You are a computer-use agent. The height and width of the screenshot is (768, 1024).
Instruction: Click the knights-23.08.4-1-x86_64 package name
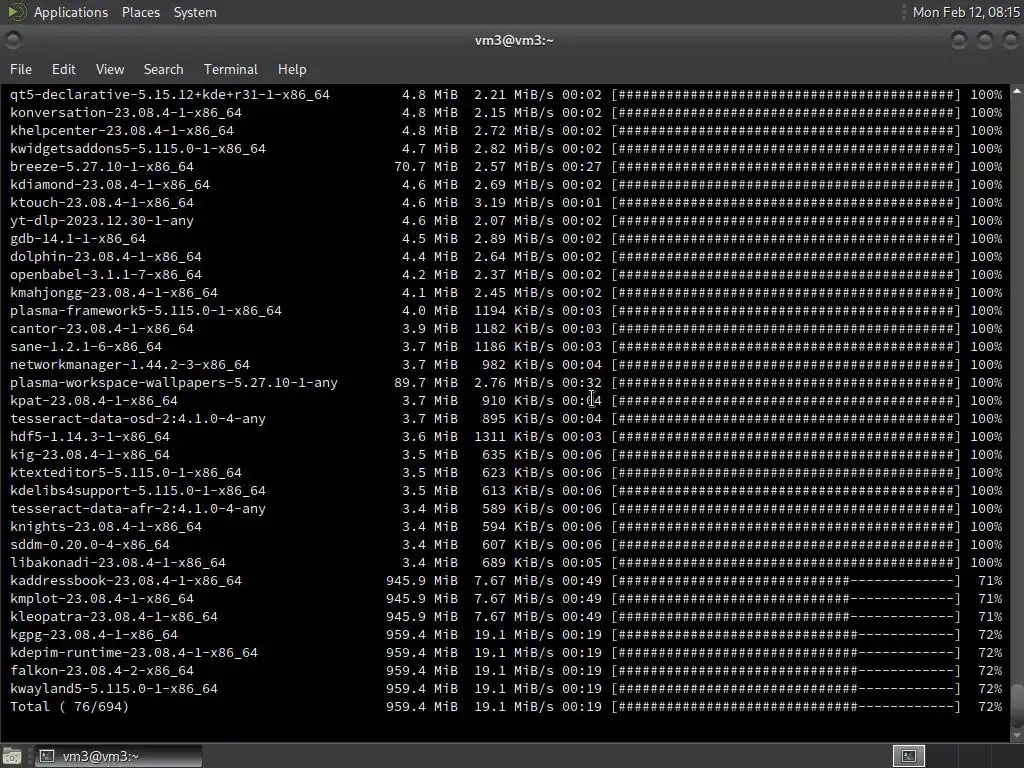106,526
